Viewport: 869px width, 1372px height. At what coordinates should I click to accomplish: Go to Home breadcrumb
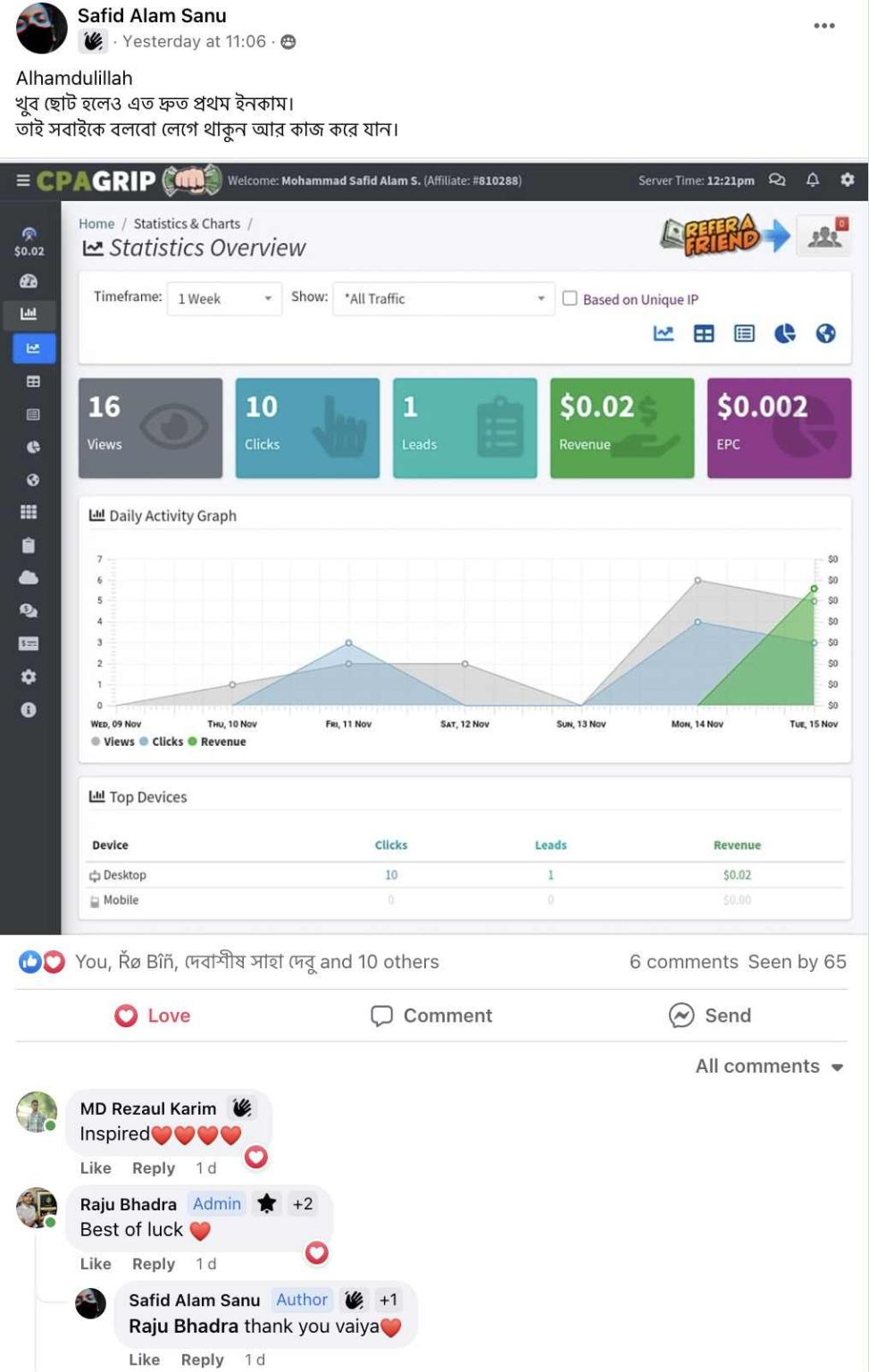coord(96,223)
